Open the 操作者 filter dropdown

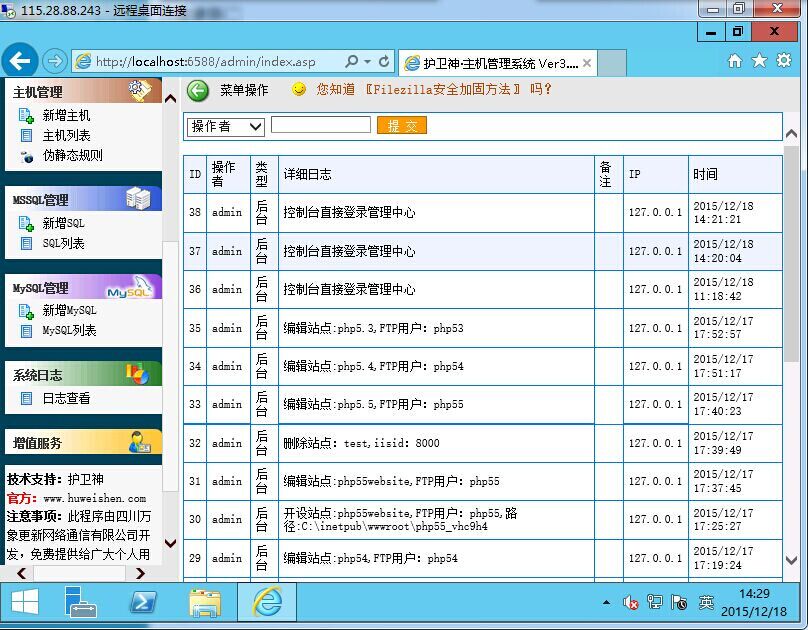tap(225, 126)
